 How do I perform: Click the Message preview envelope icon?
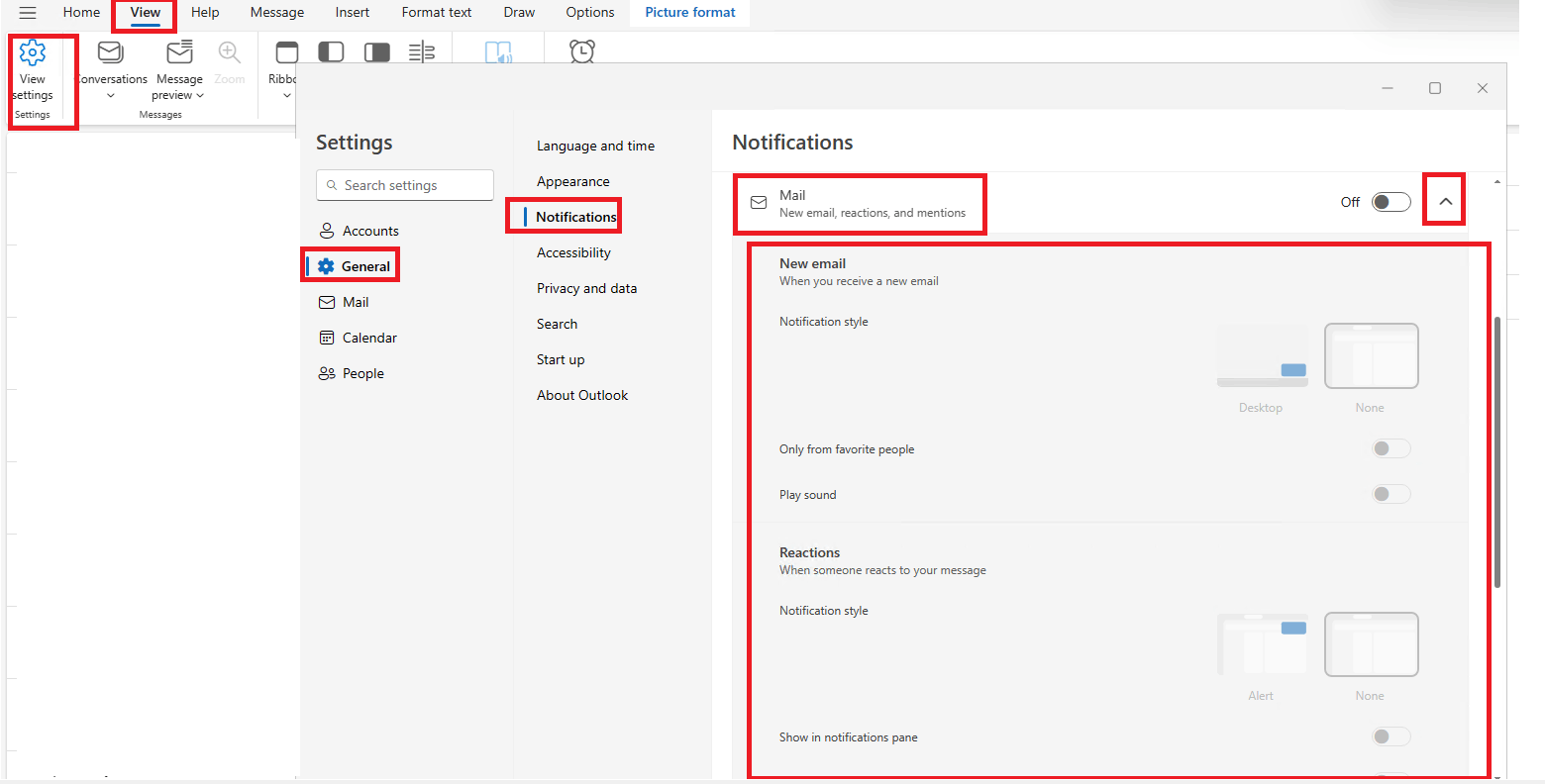click(x=179, y=49)
